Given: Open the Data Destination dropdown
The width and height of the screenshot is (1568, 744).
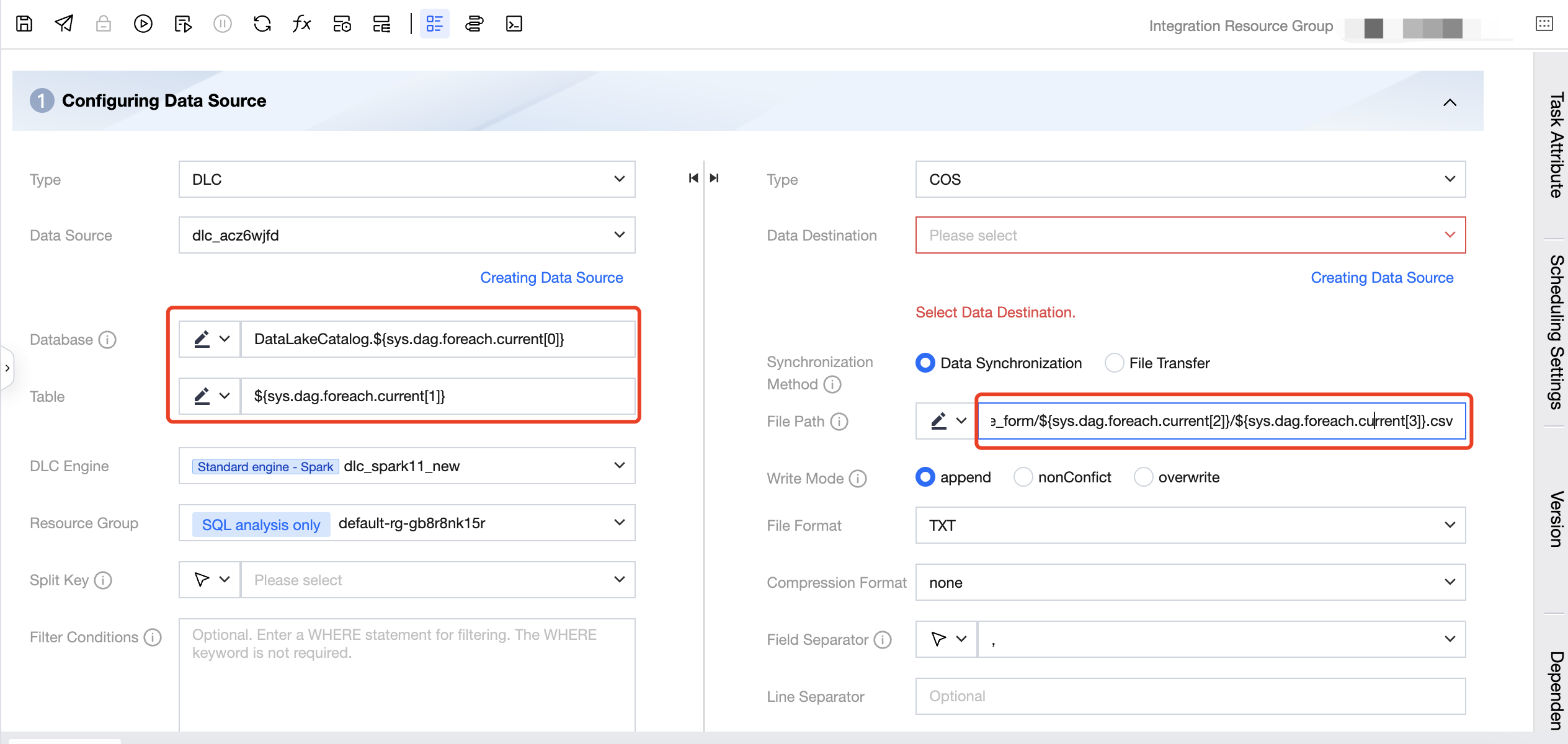Looking at the screenshot, I should click(x=1190, y=235).
